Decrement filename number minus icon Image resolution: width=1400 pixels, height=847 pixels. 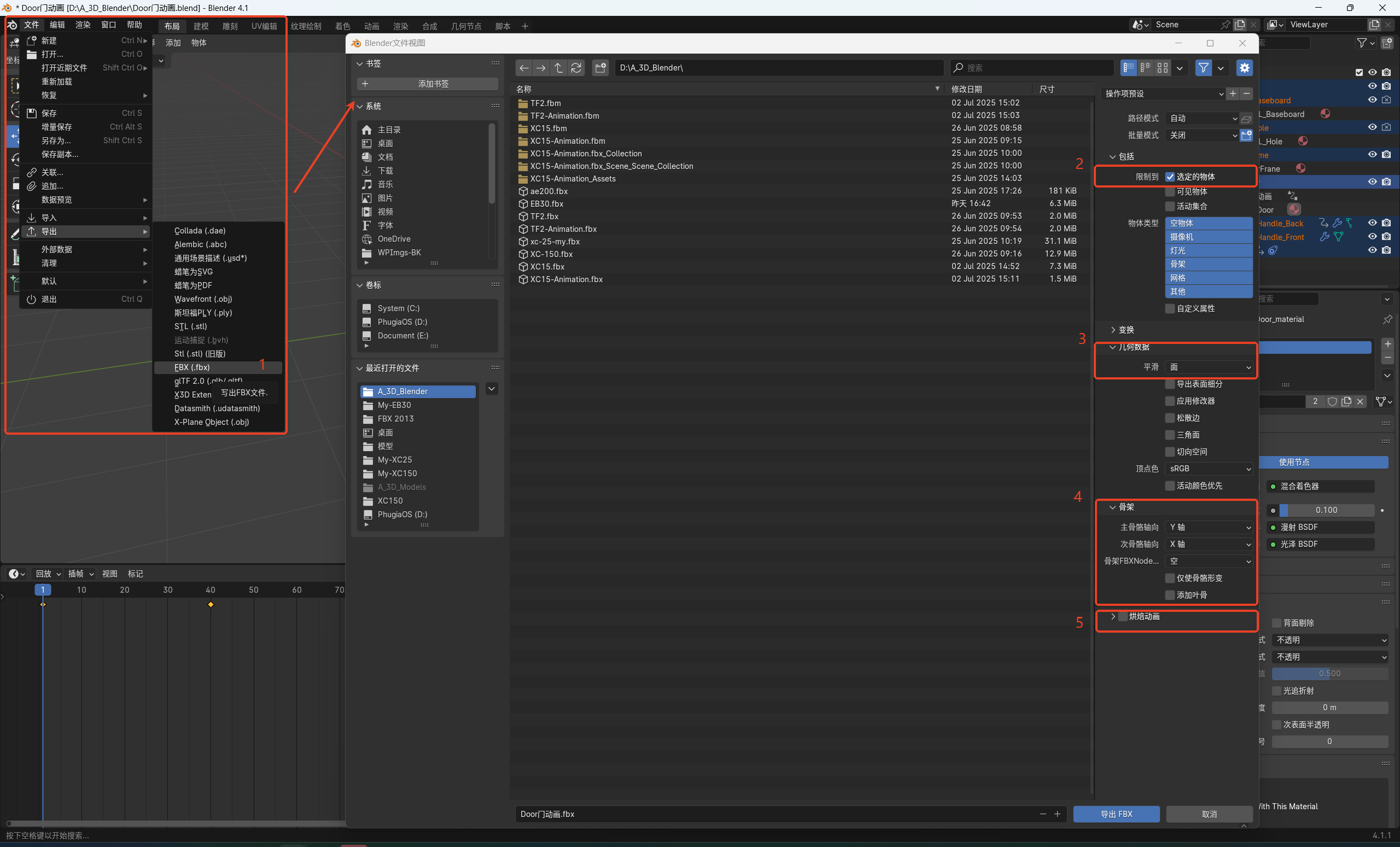1042,814
